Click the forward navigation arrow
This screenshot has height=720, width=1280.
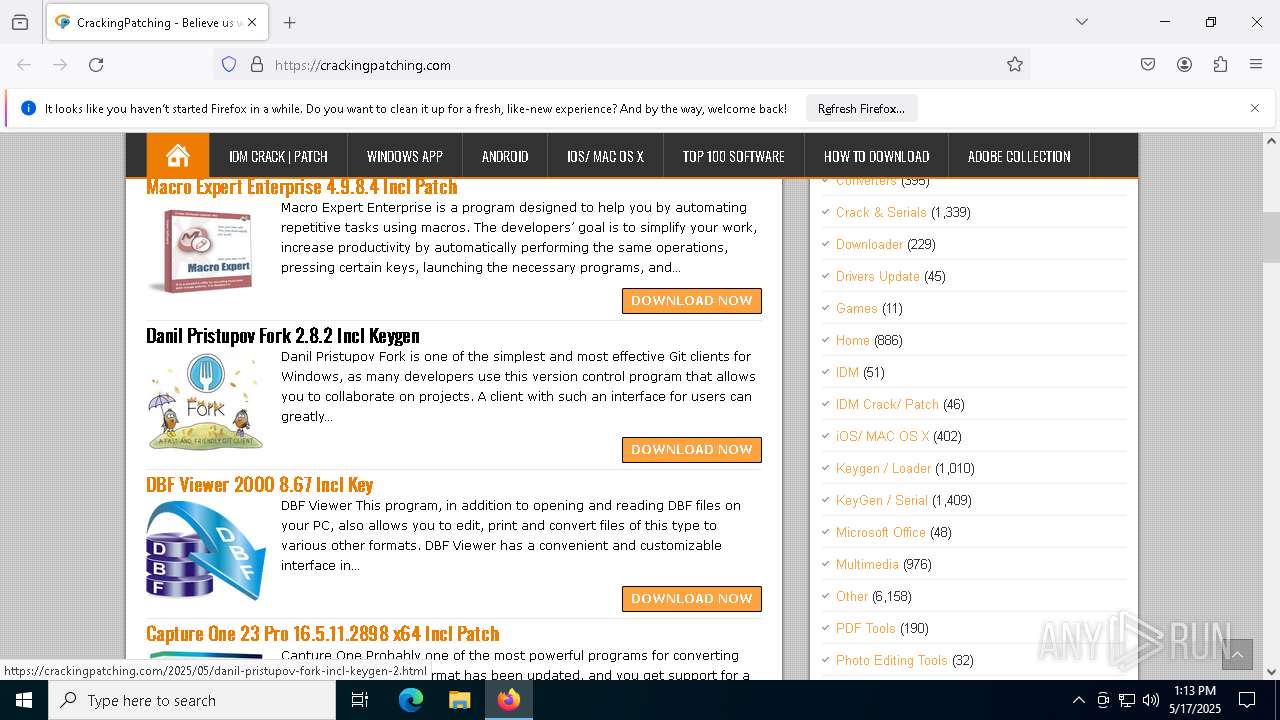click(60, 65)
